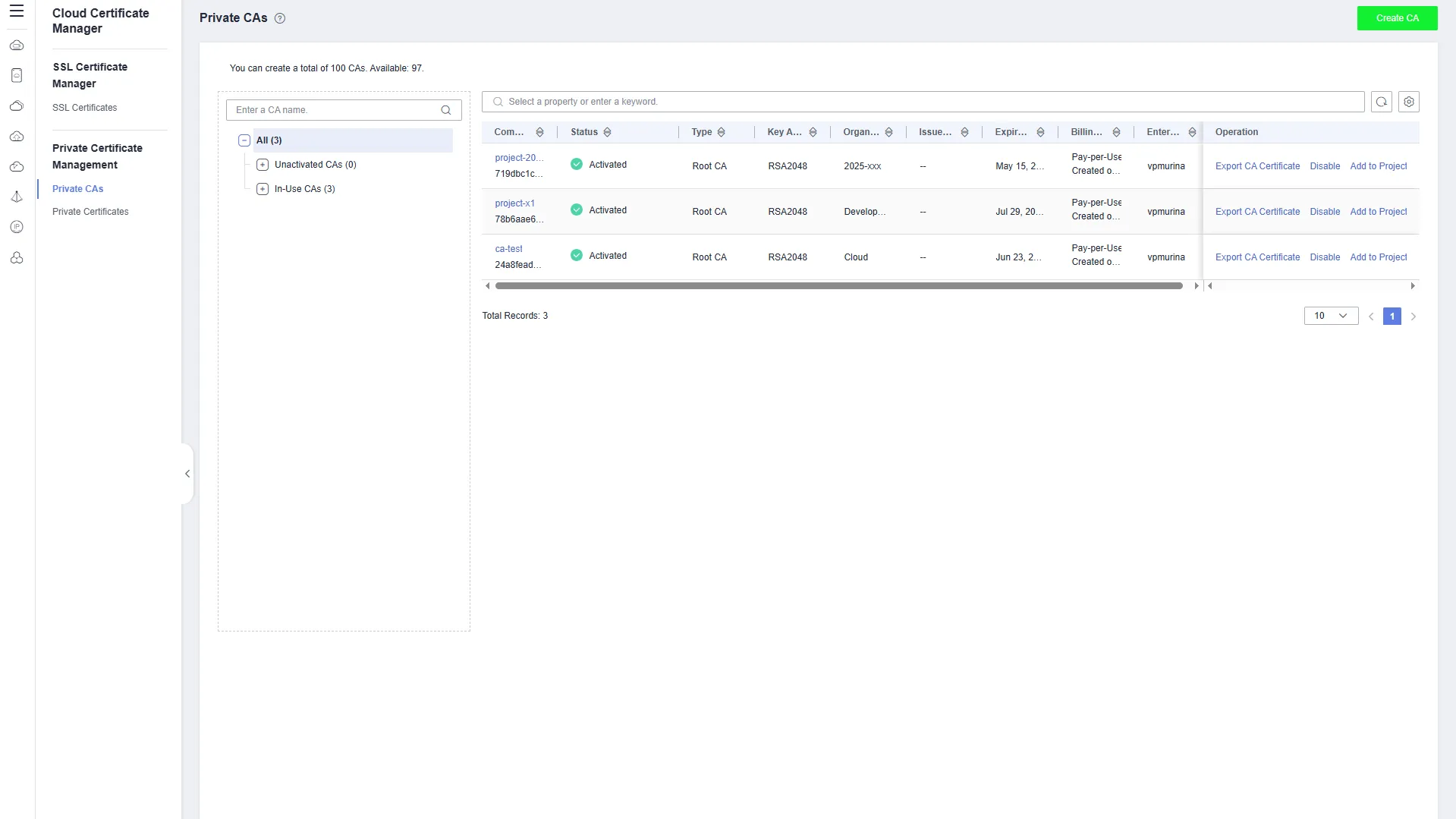Add ca-test CA to Project
Viewport: 1456px width, 819px height.
[1378, 257]
